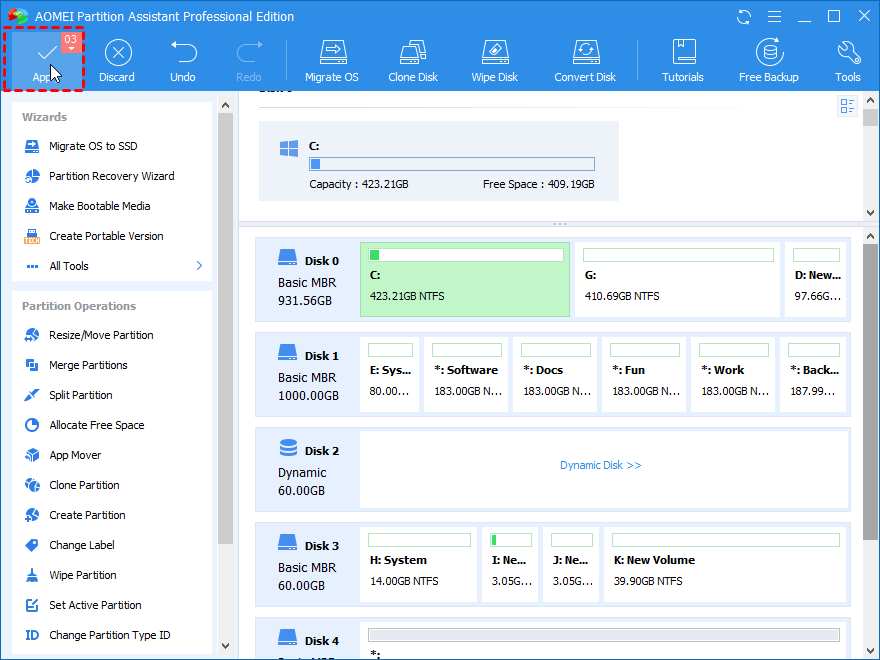
Task: Expand All Tools submenu arrow
Action: coord(199,266)
